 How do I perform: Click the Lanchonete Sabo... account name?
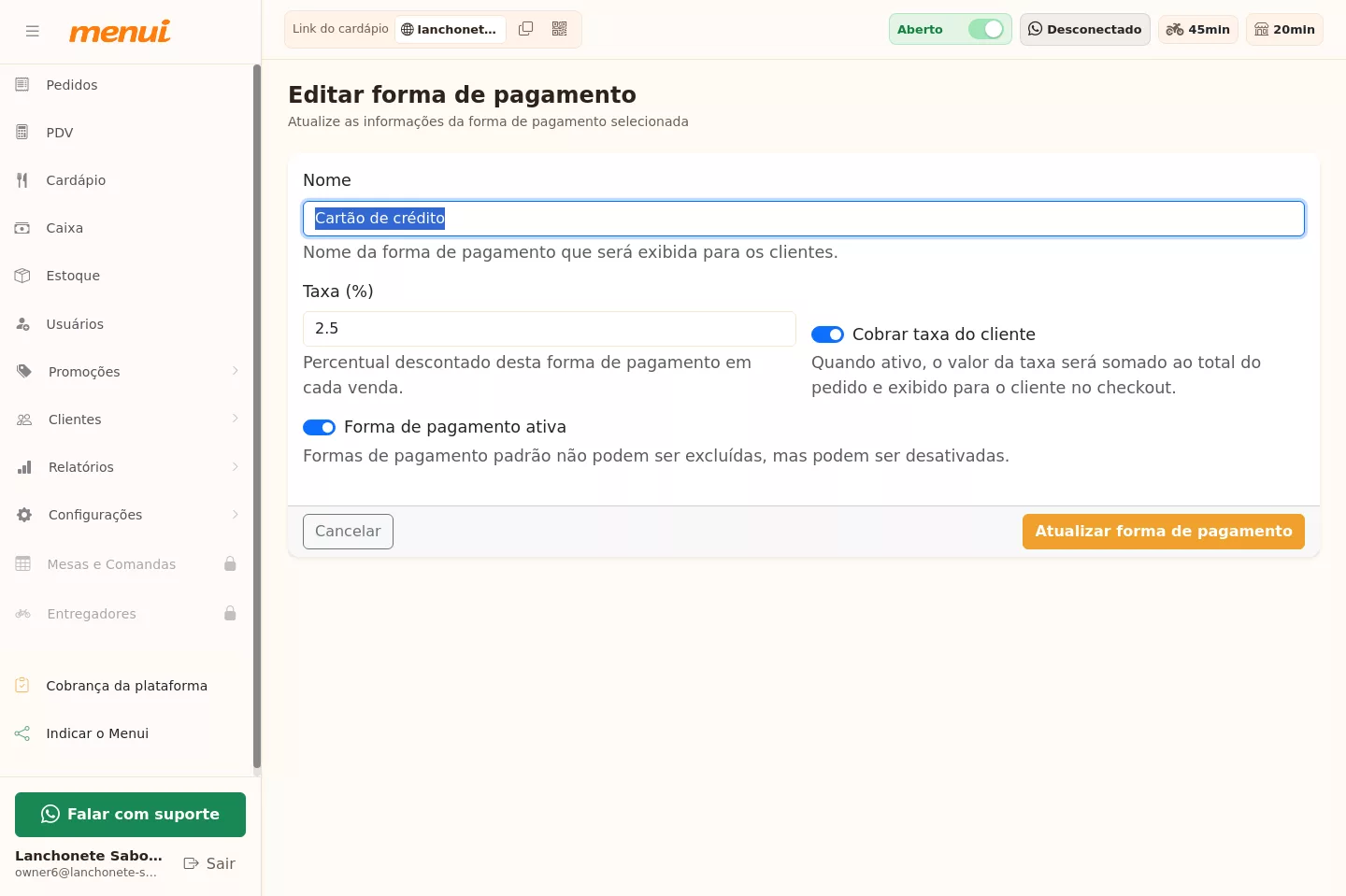(x=89, y=856)
